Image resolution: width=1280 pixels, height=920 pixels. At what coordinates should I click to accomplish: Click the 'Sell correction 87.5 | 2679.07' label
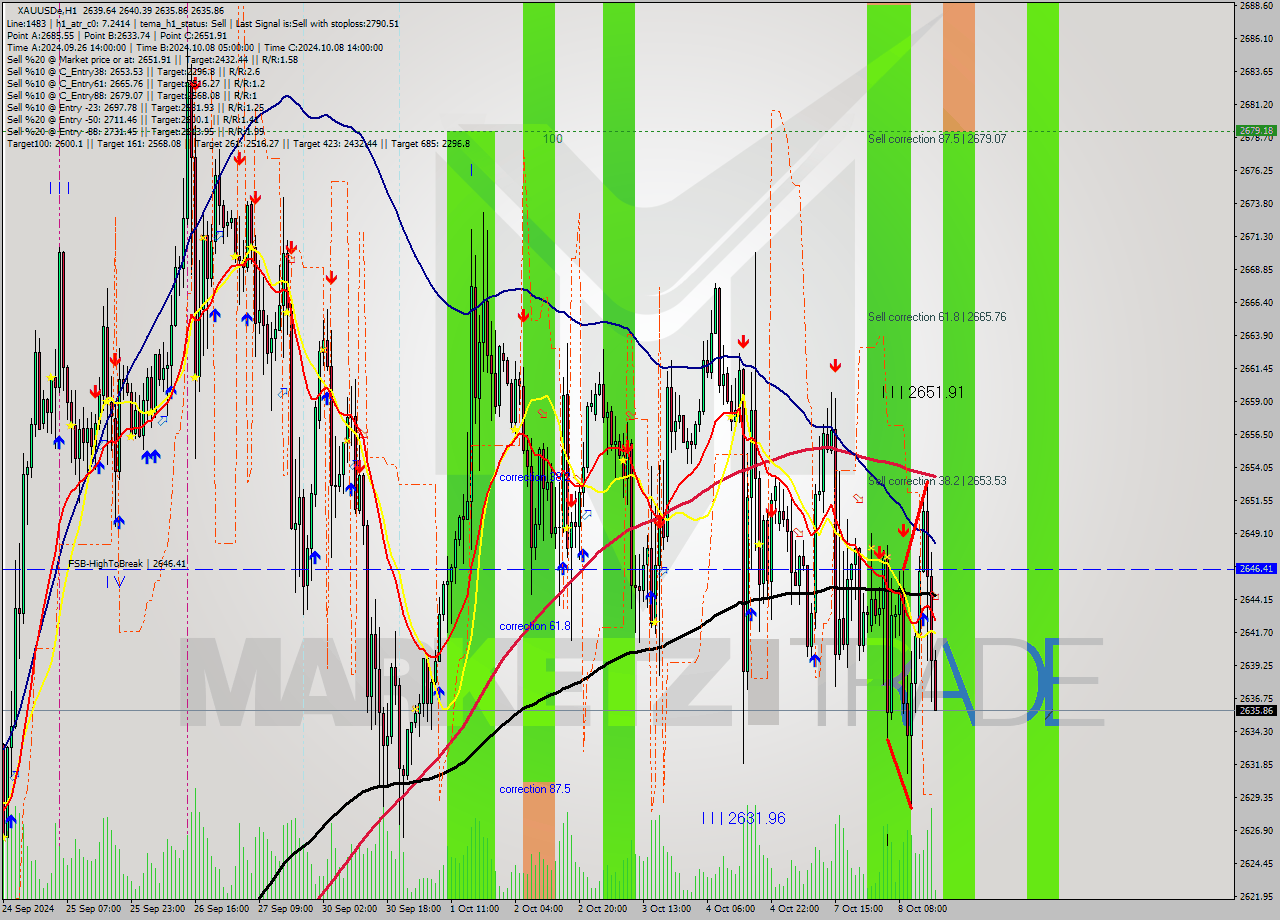click(x=937, y=139)
